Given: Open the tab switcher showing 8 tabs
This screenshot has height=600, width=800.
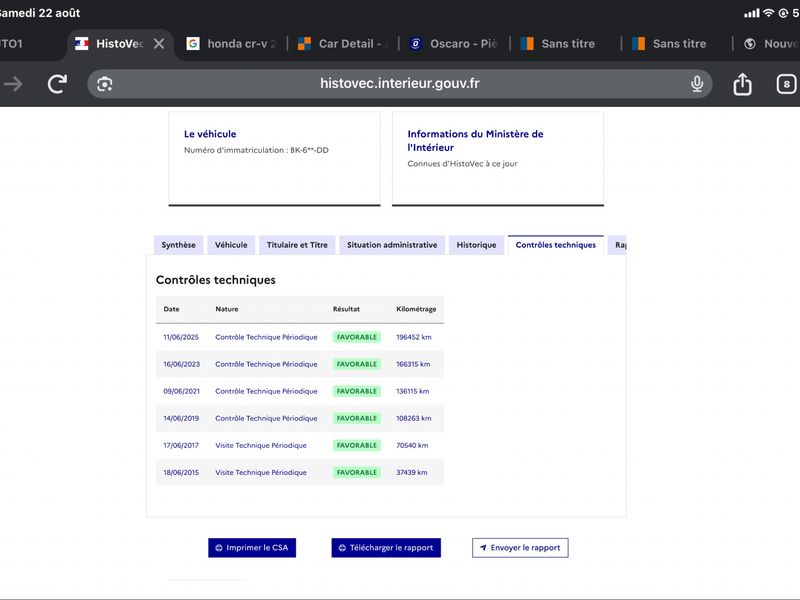Looking at the screenshot, I should point(786,84).
